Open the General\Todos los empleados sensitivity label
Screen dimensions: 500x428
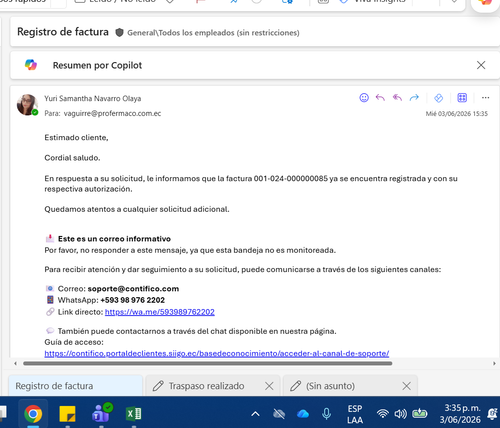[x=213, y=33]
